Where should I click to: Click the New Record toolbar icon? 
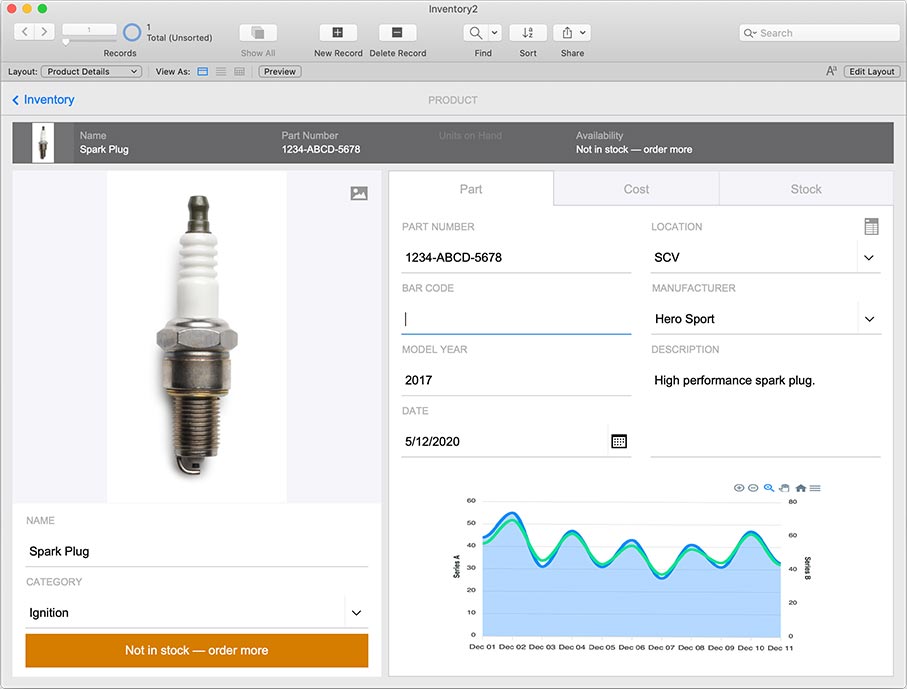coord(338,33)
